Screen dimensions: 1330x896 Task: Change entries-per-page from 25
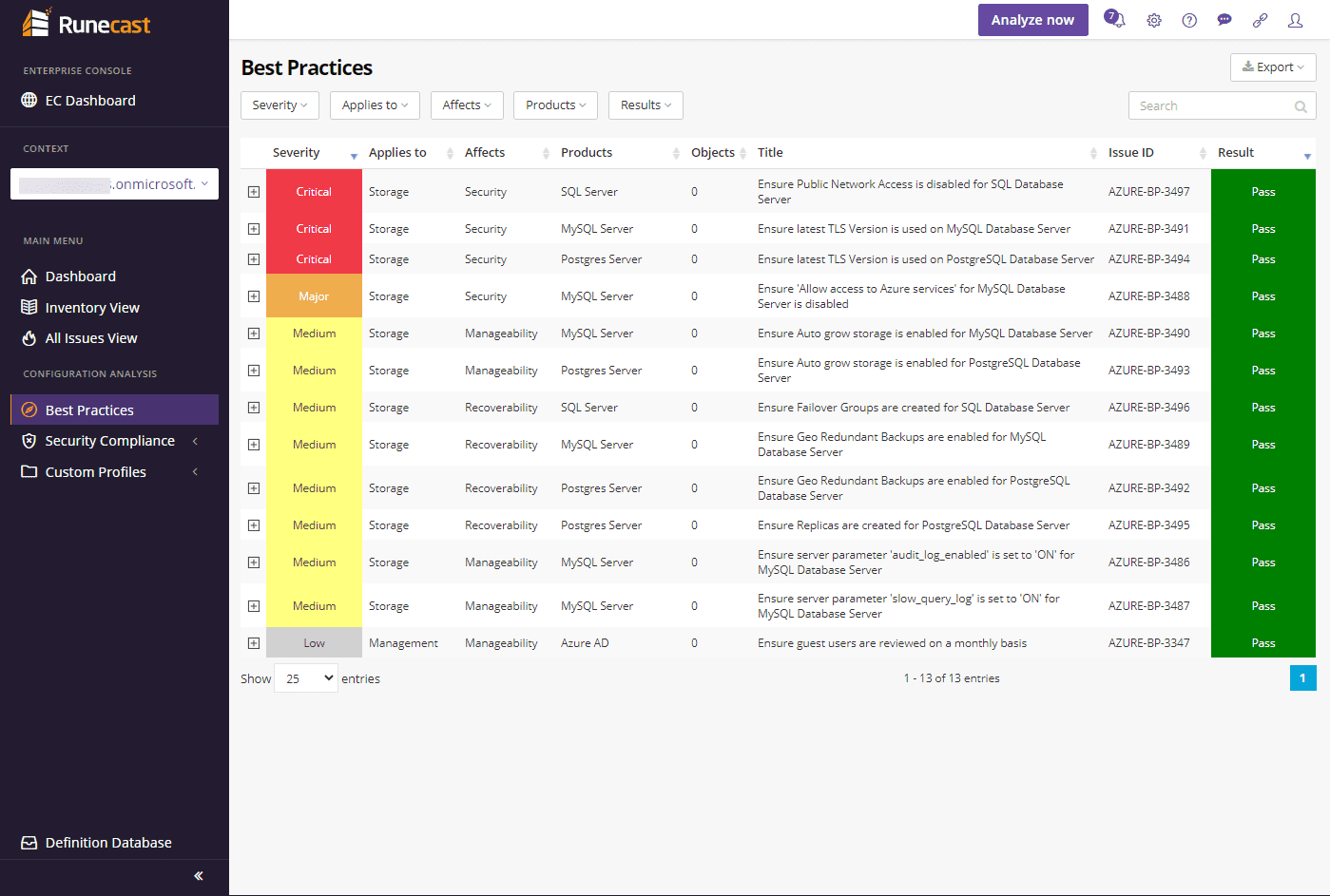tap(306, 678)
